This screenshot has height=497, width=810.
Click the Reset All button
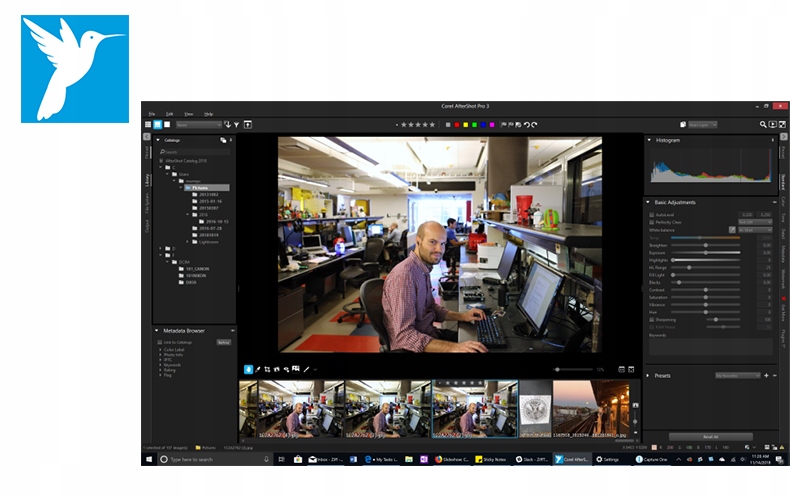click(x=709, y=436)
